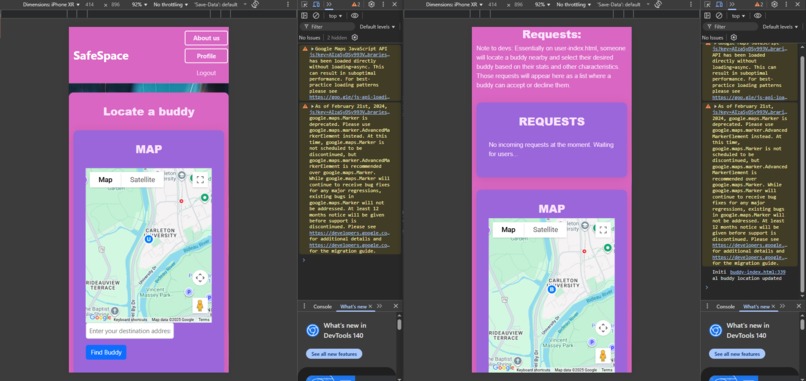Click Profile button in SafeSpace header

(x=206, y=56)
